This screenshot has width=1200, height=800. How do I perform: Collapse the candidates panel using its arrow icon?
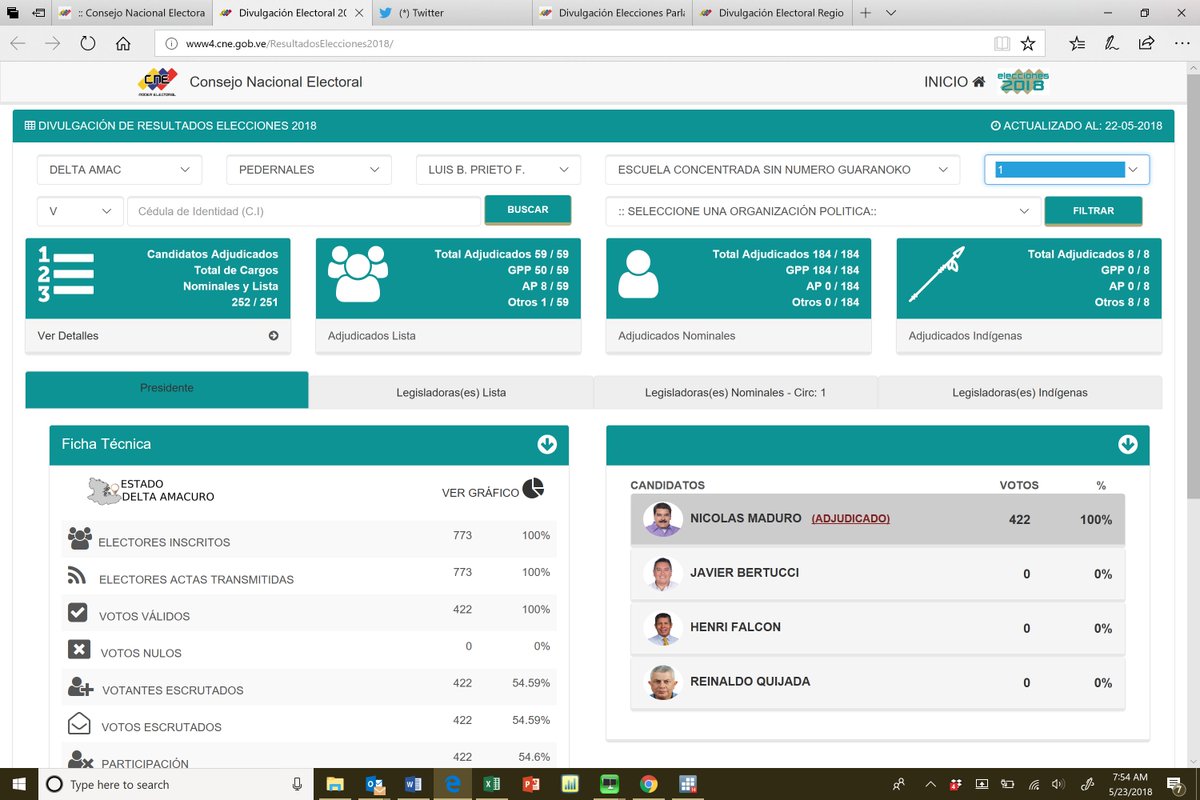[x=1127, y=444]
